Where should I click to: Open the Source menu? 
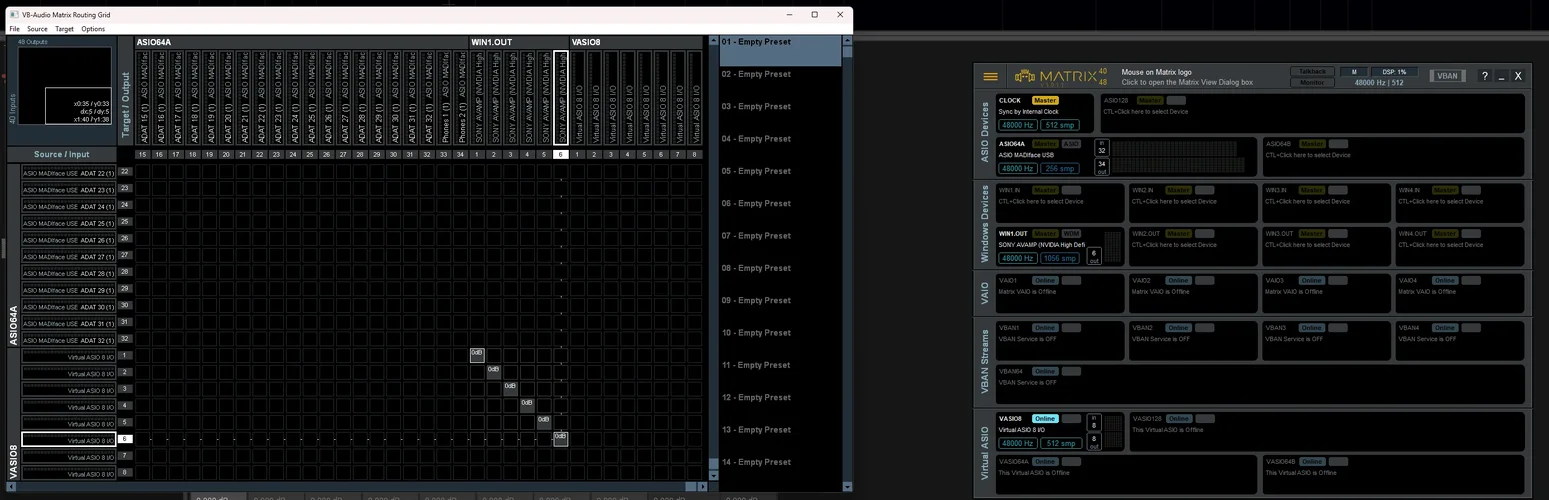pyautogui.click(x=37, y=29)
